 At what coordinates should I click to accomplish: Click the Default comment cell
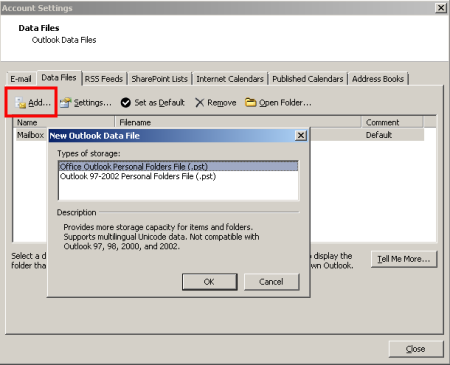tap(379, 135)
